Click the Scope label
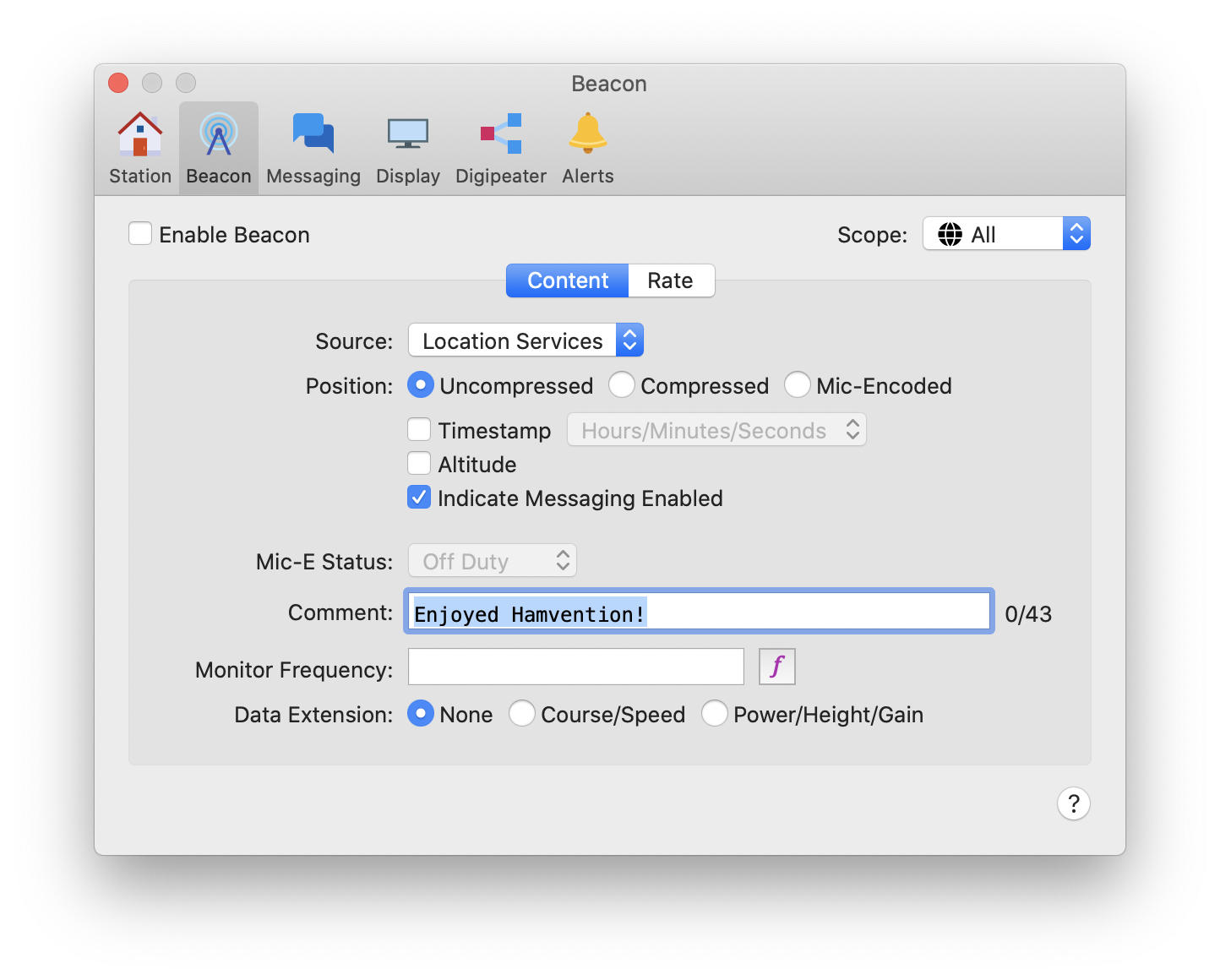Image resolution: width=1220 pixels, height=980 pixels. (873, 235)
